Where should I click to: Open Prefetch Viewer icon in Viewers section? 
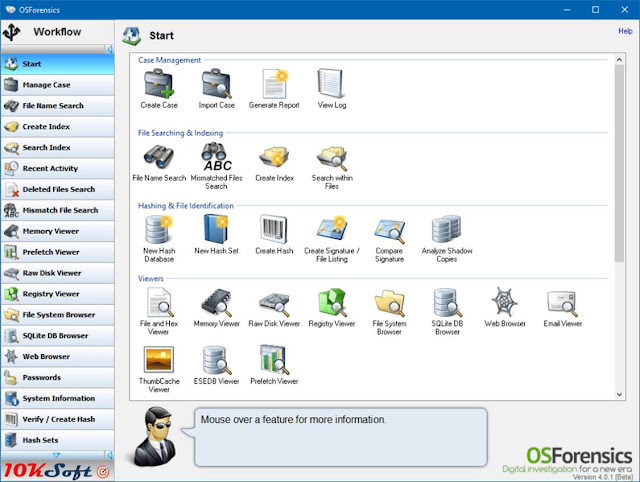point(274,360)
